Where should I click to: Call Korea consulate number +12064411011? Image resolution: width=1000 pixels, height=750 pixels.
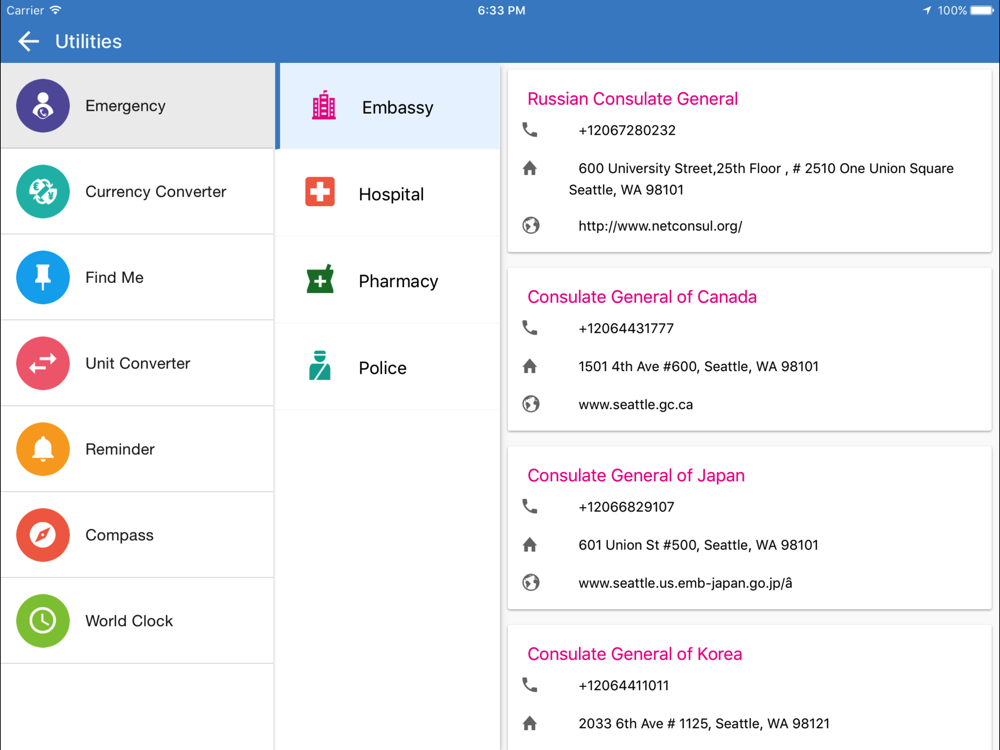coord(623,685)
